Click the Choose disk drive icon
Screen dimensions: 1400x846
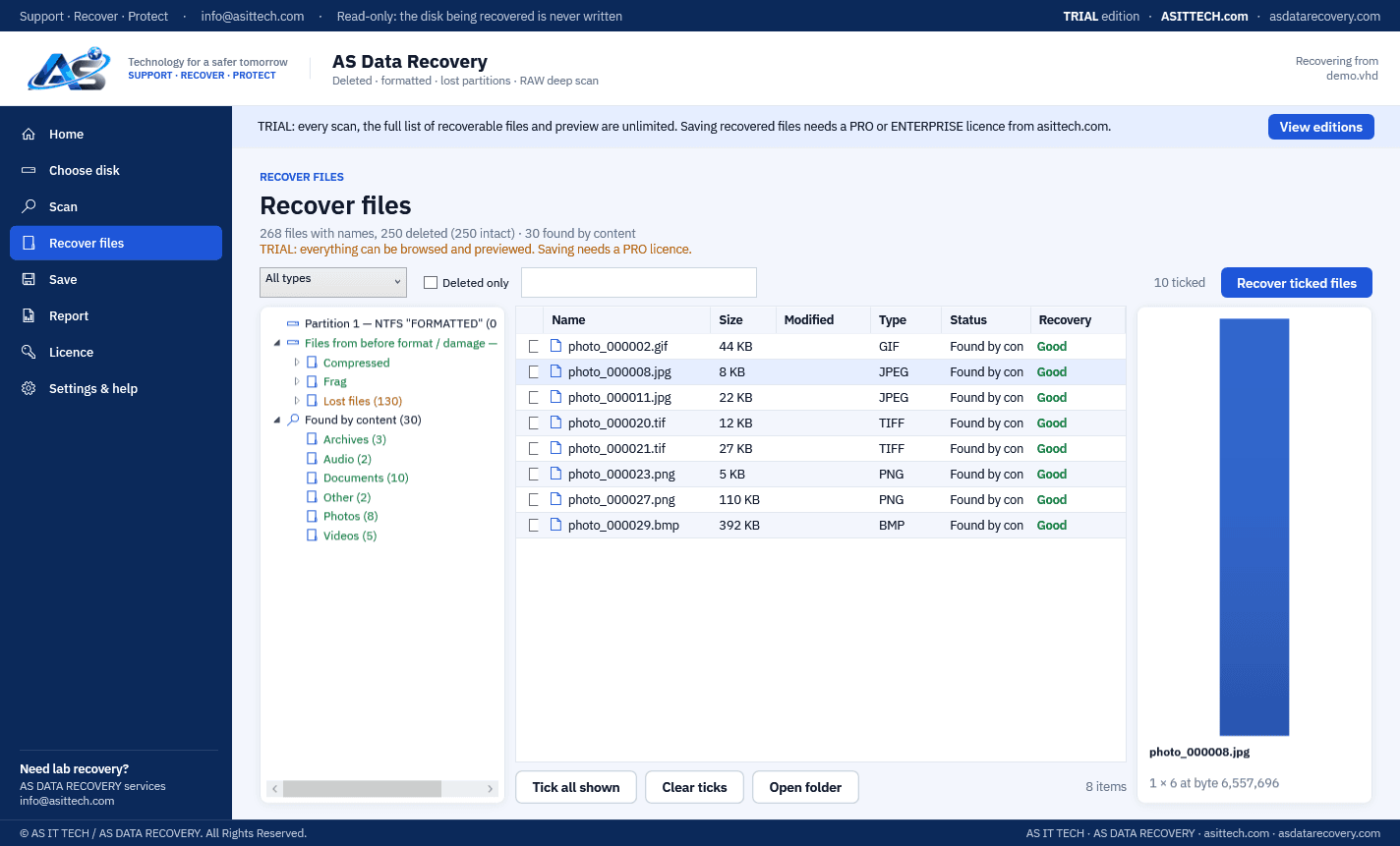click(29, 171)
